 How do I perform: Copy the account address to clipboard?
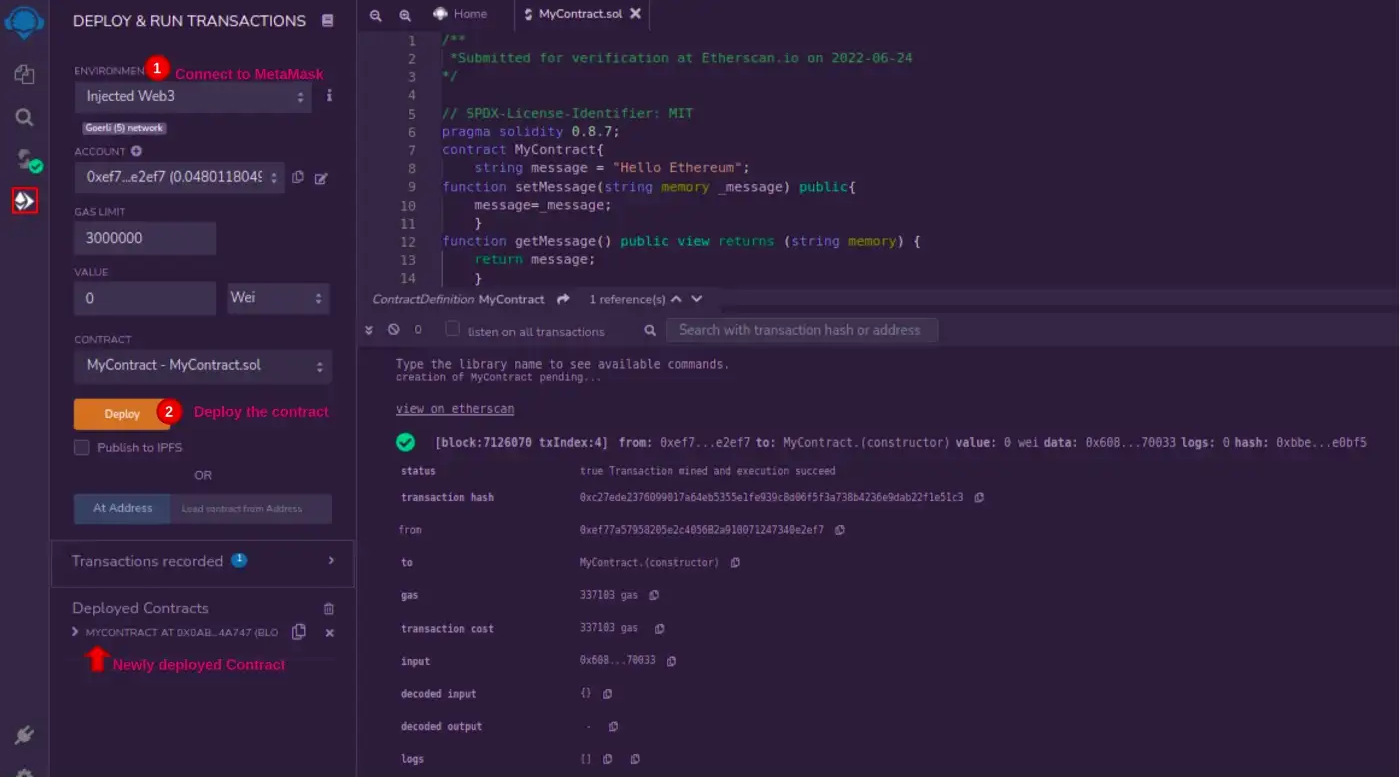coord(298,178)
